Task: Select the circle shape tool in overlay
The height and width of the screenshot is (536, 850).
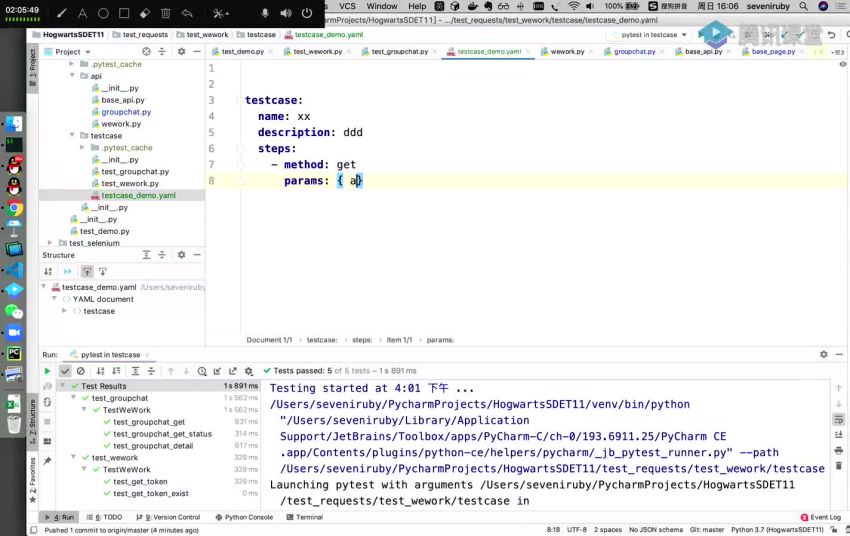Action: tap(104, 13)
